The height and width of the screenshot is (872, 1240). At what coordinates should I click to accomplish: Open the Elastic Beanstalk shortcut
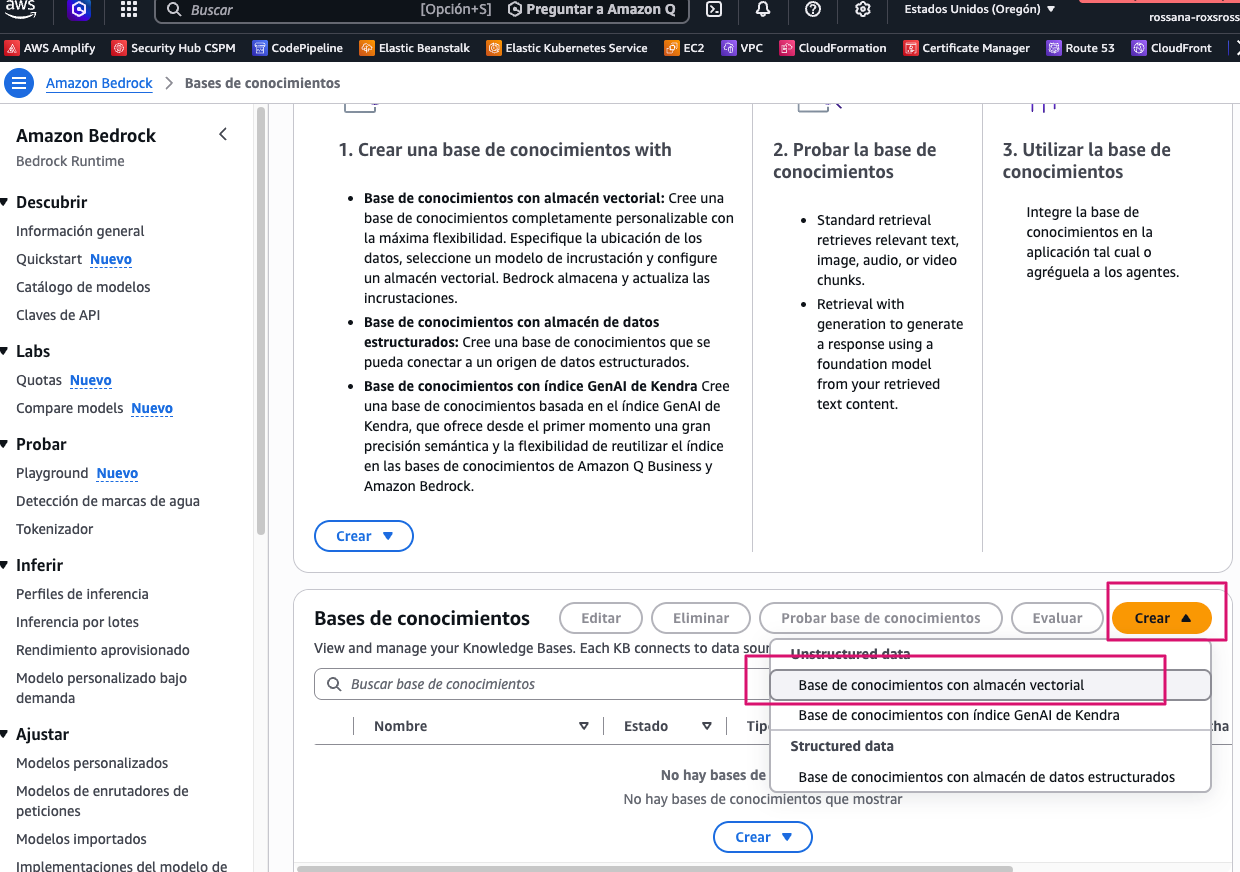(415, 48)
